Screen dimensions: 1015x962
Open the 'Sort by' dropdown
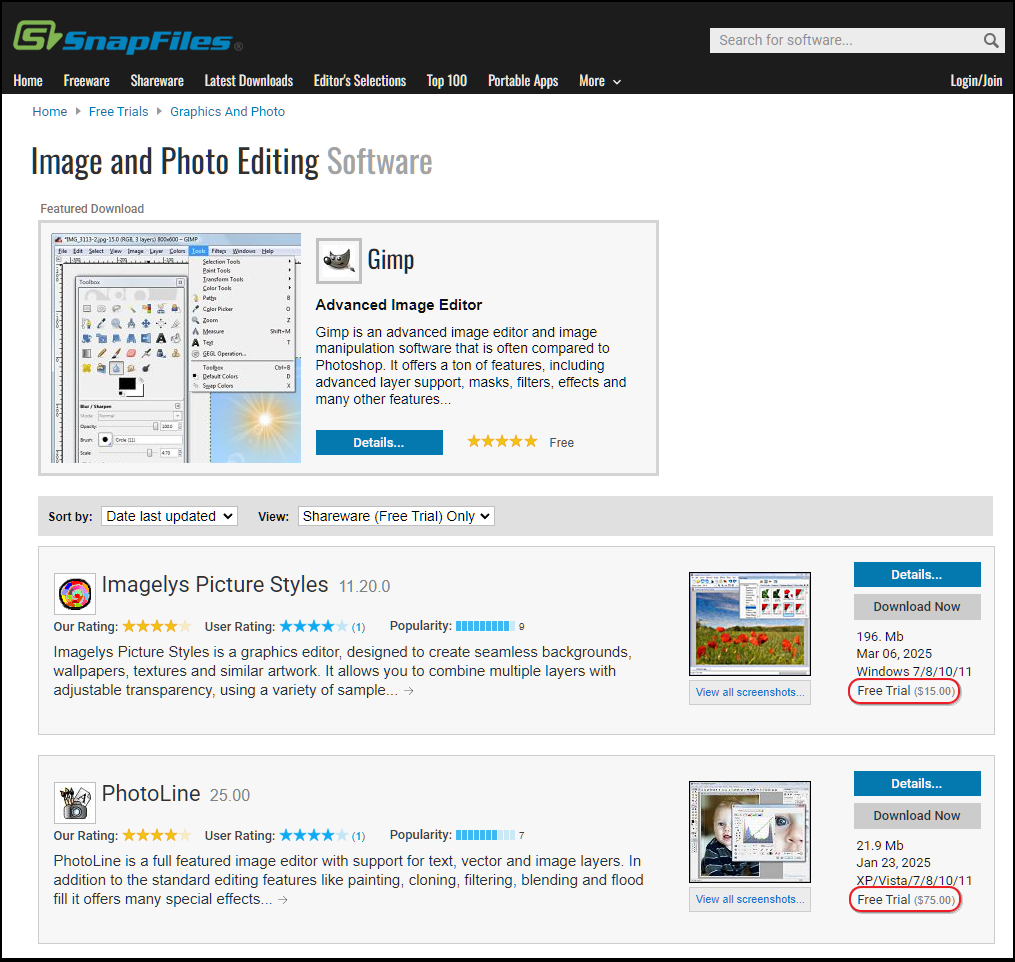click(168, 516)
